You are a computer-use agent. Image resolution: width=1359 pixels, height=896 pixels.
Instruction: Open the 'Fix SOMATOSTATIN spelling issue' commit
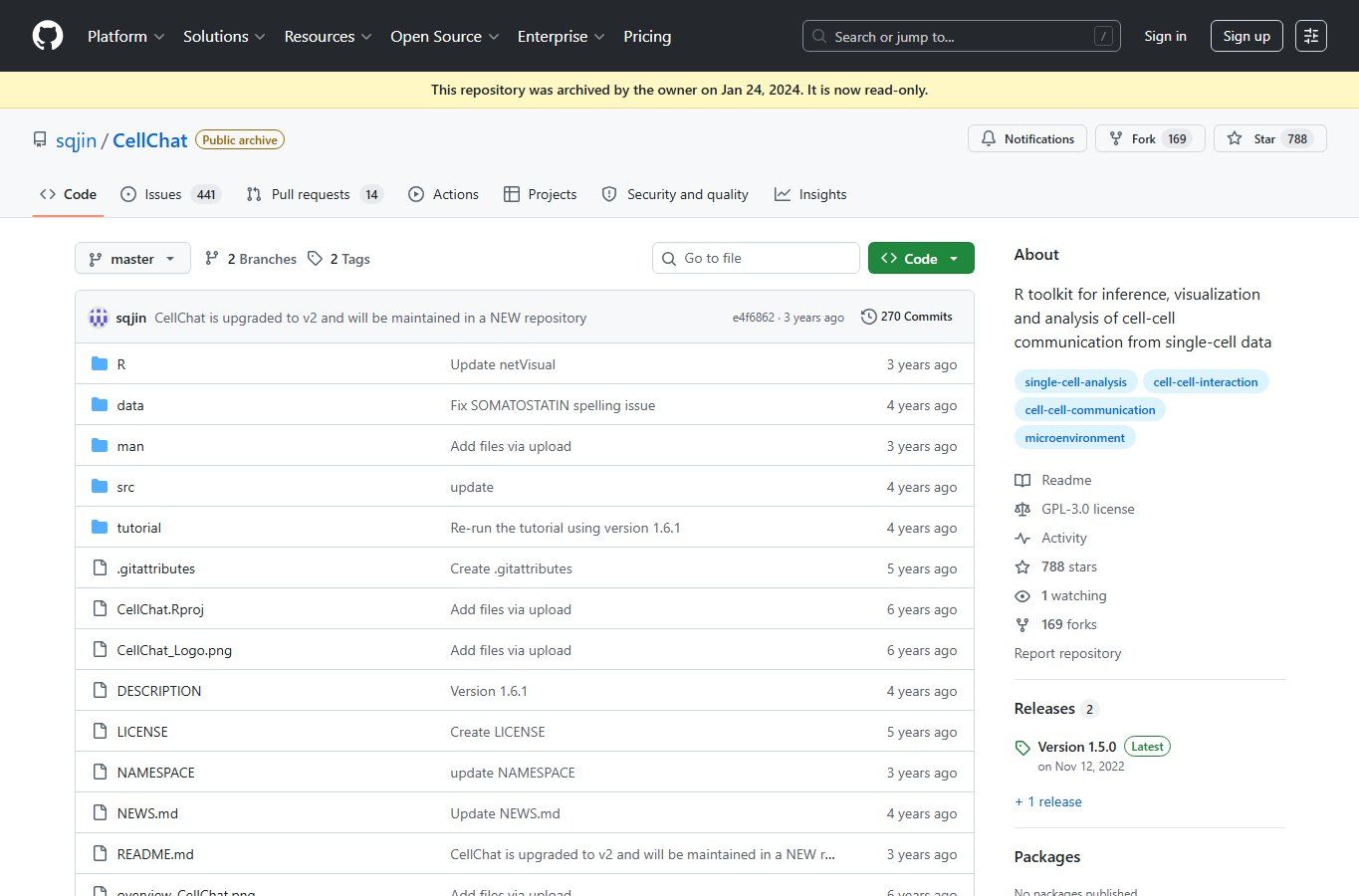pos(553,405)
